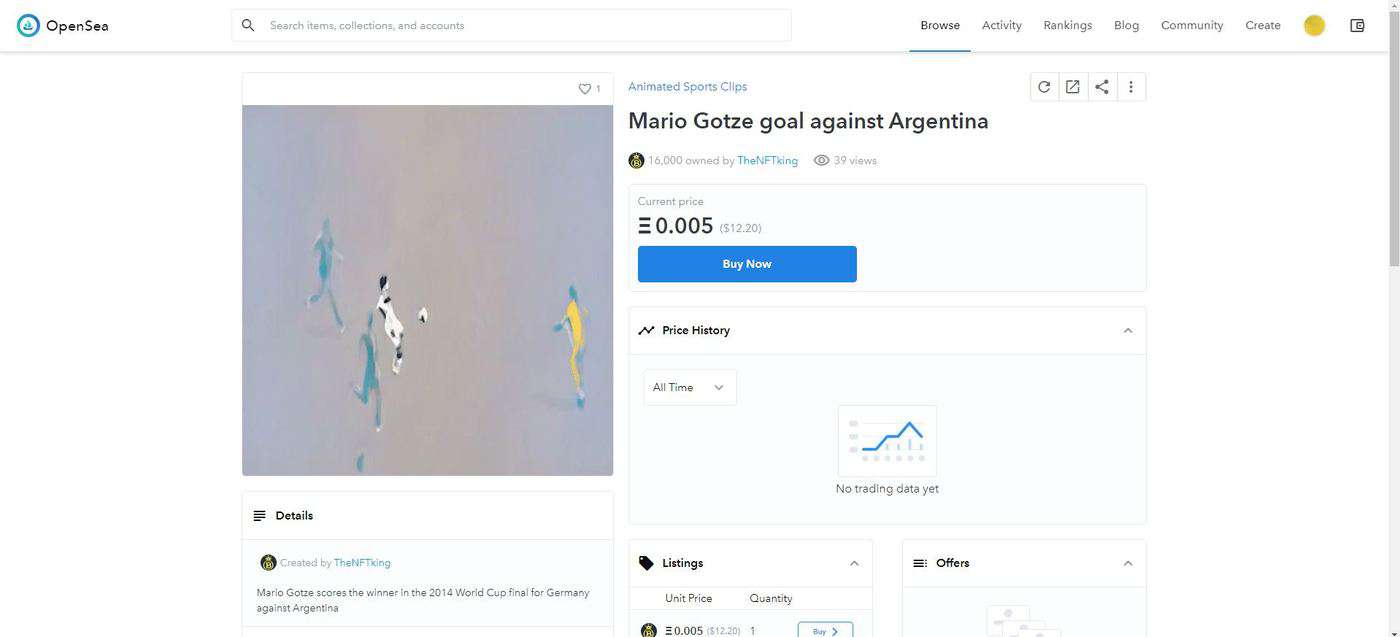Click the search magnifier icon
The width and height of the screenshot is (1400, 637).
coord(248,25)
